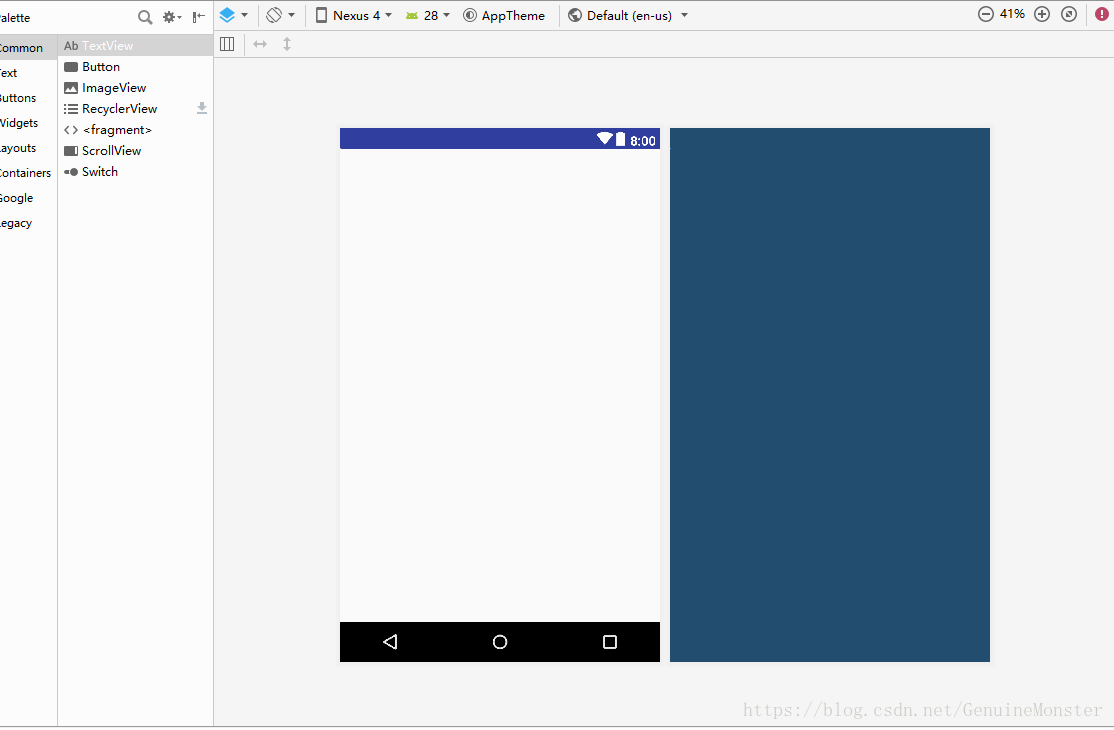
Task: Toggle vertical height expand icon
Action: tap(287, 44)
